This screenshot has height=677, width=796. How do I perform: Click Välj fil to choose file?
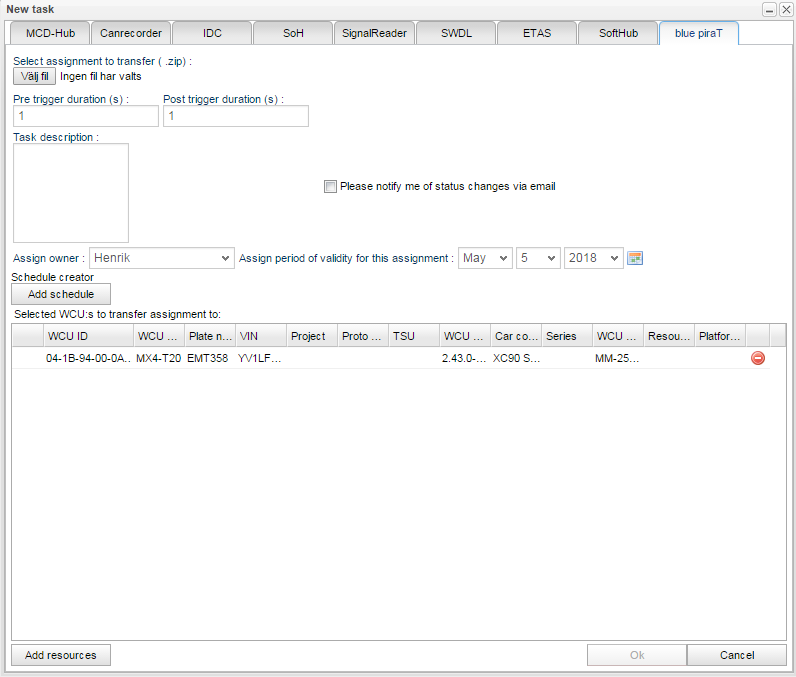click(x=35, y=76)
